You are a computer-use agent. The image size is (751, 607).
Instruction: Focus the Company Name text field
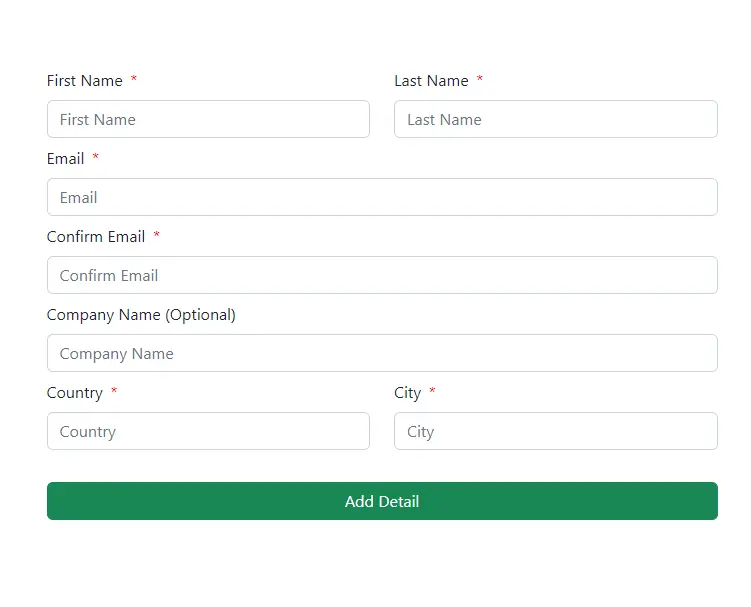click(382, 353)
